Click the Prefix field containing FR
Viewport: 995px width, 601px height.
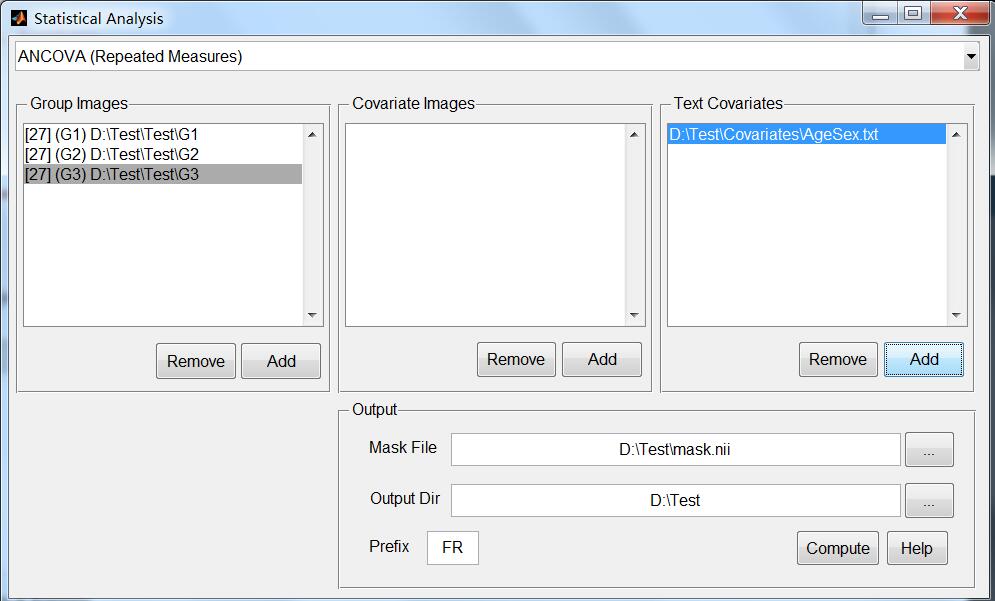(x=452, y=548)
